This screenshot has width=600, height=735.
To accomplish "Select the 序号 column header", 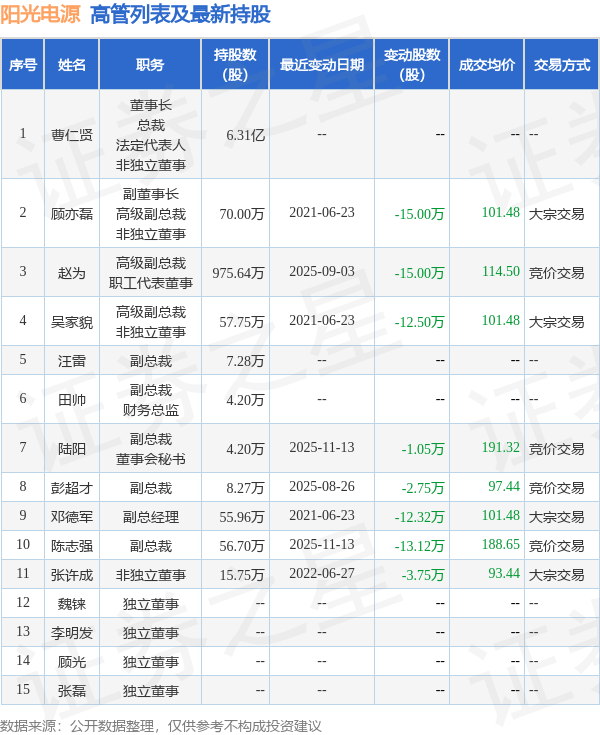I will point(23,65).
